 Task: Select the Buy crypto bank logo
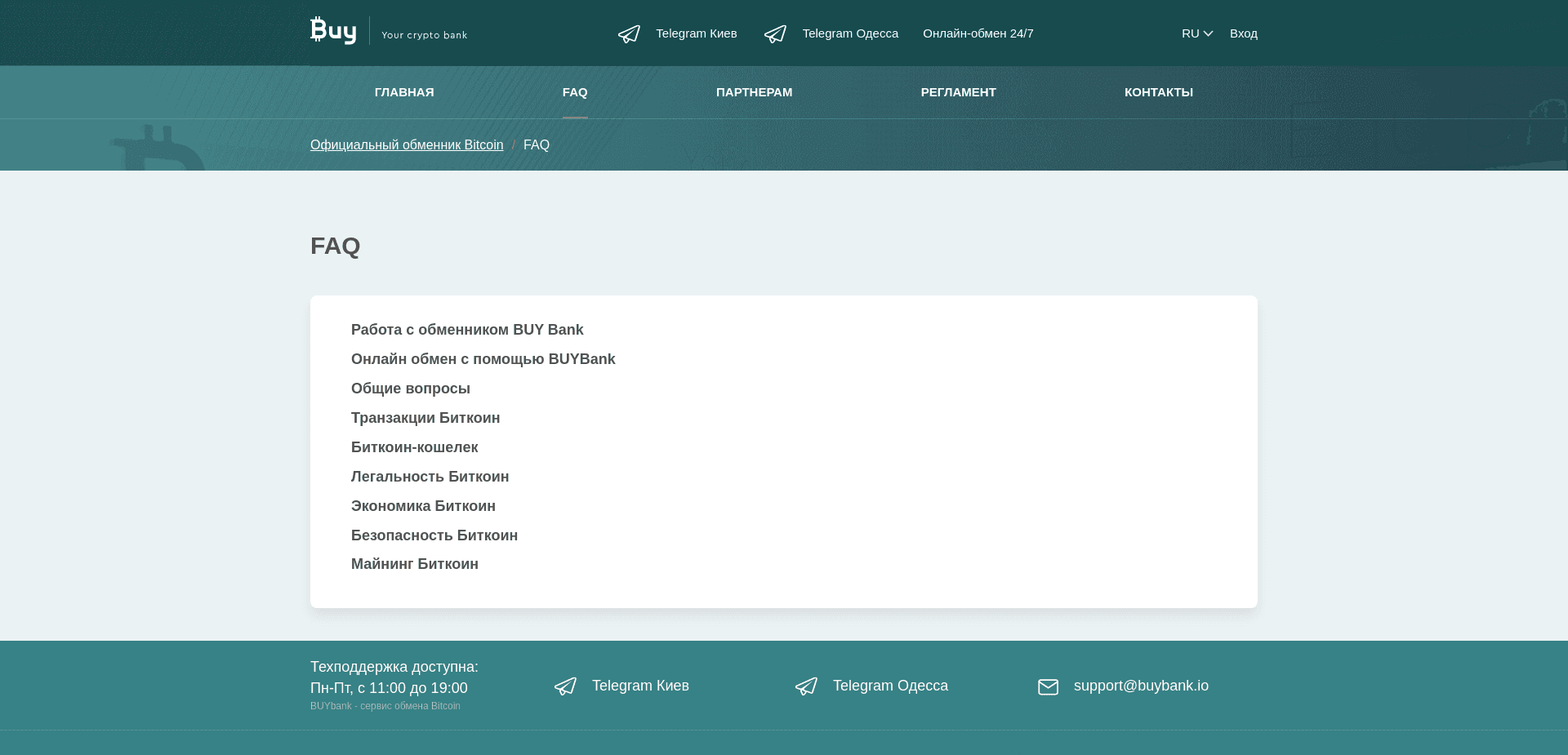[333, 29]
